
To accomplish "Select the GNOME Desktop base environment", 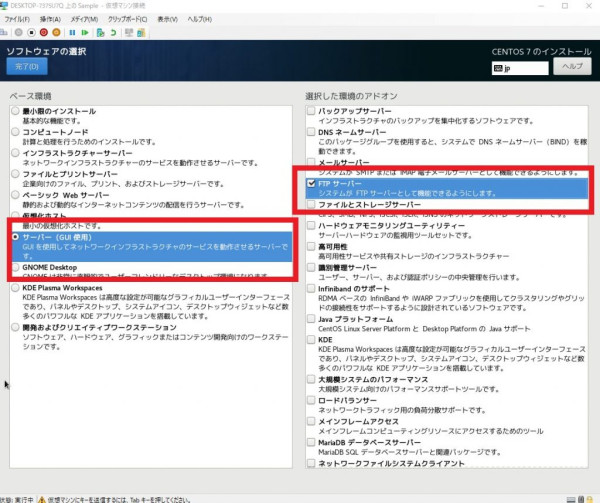I will click(14, 268).
